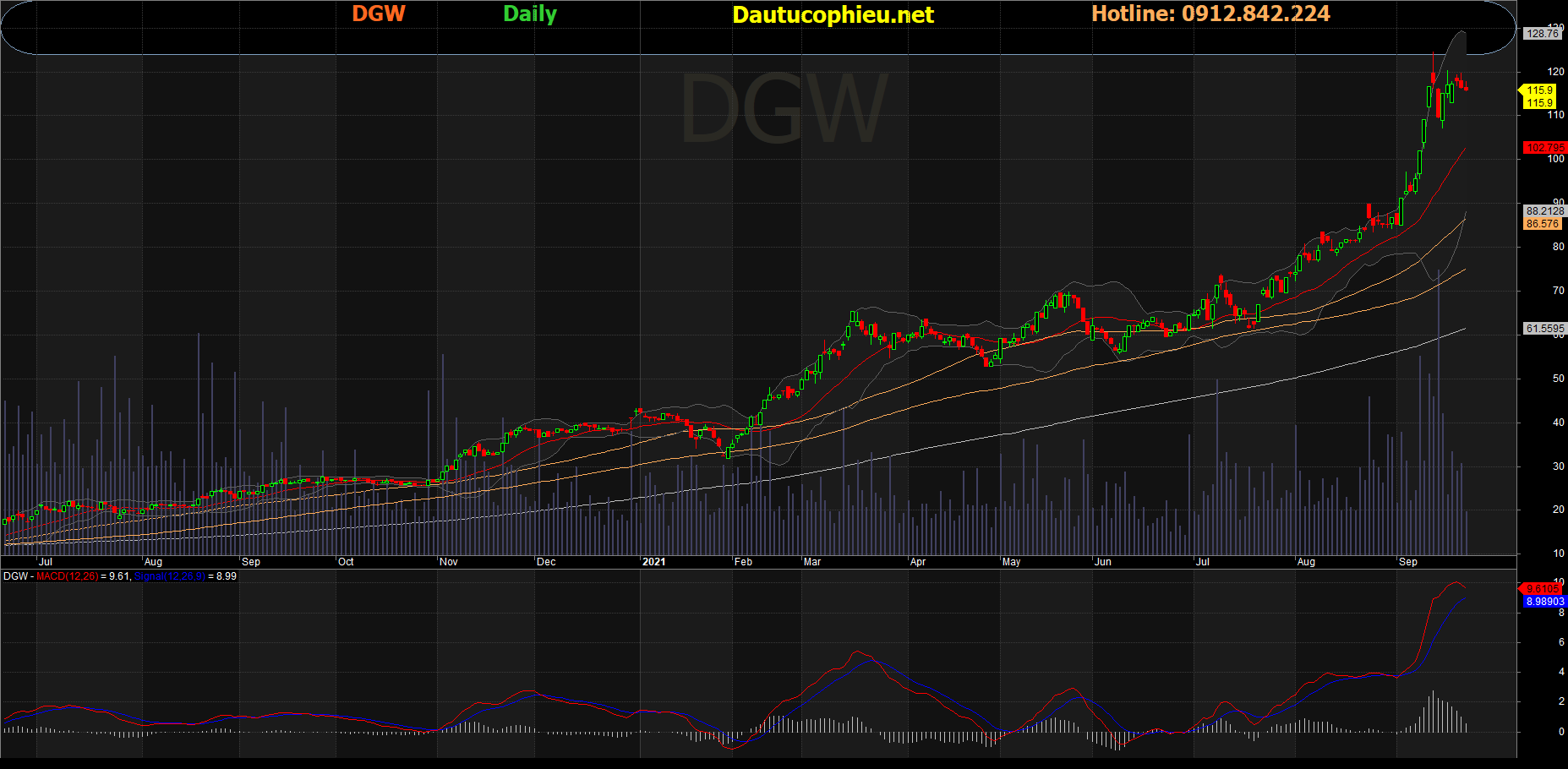Click the blue 8.98903 signal value tag
The height and width of the screenshot is (769, 1568).
point(1544,602)
